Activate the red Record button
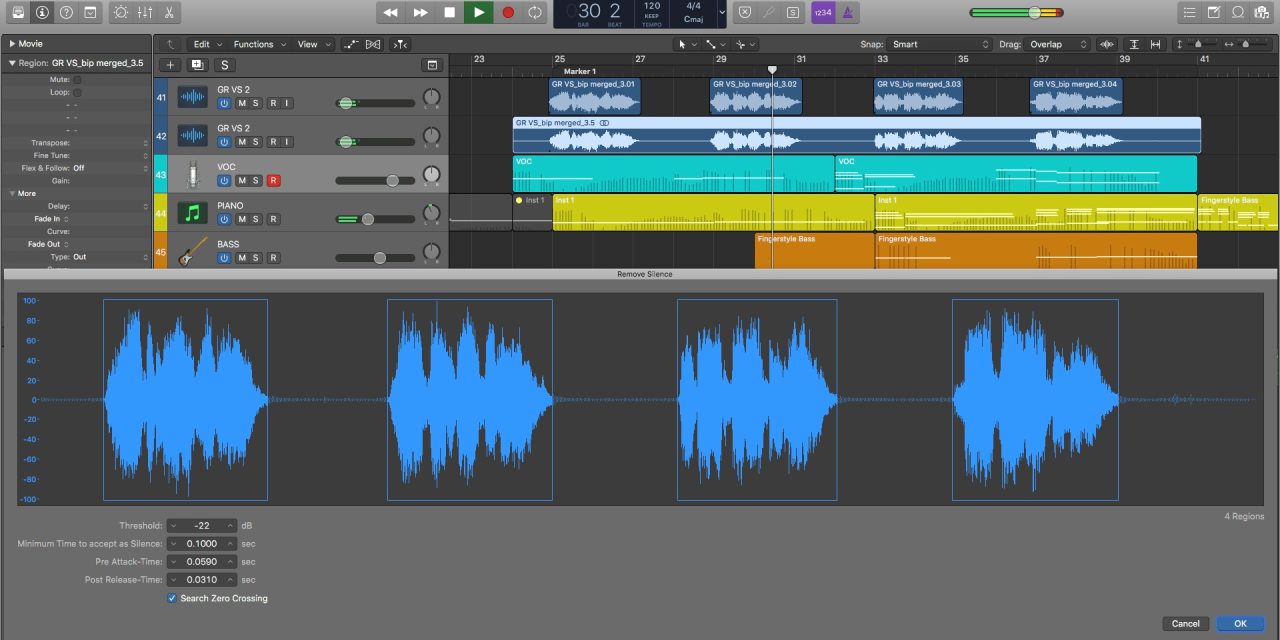 tap(507, 12)
